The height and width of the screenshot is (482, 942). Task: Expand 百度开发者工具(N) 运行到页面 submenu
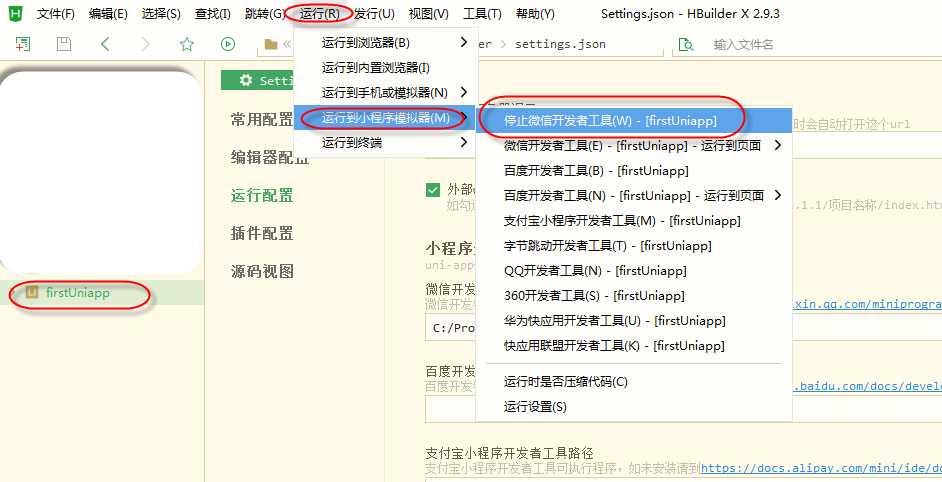point(634,195)
